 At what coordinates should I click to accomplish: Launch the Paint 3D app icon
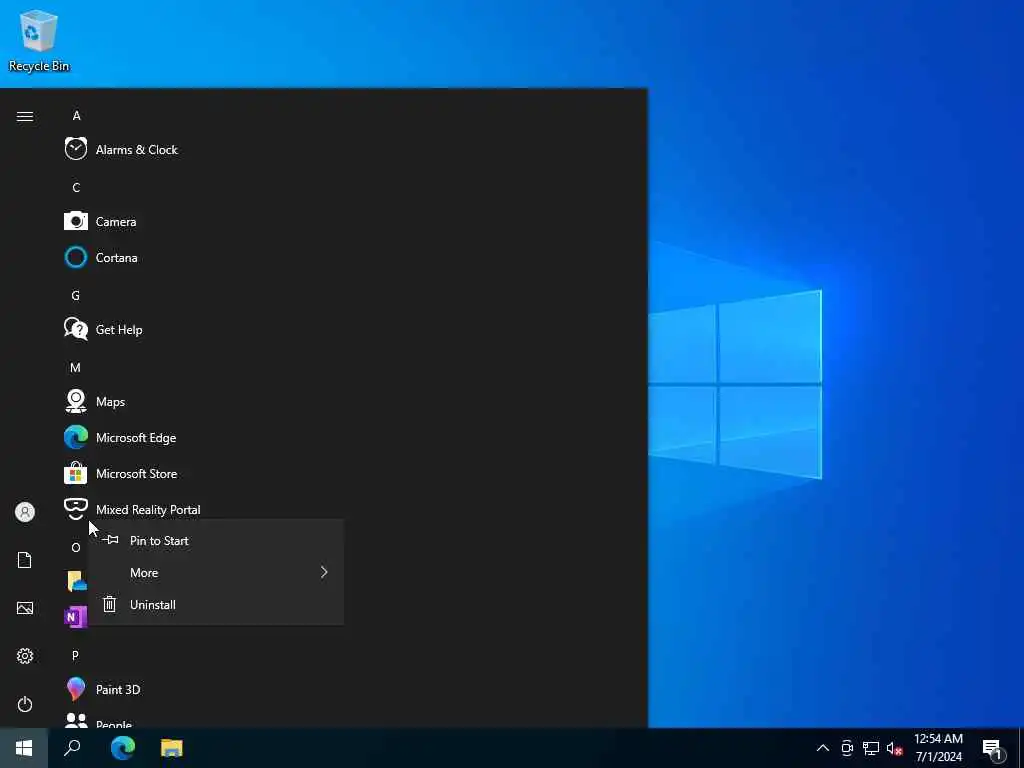[x=76, y=689]
